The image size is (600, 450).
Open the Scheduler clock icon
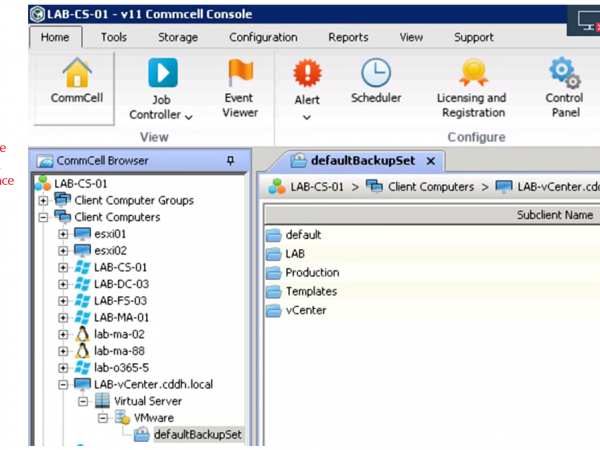pyautogui.click(x=376, y=73)
